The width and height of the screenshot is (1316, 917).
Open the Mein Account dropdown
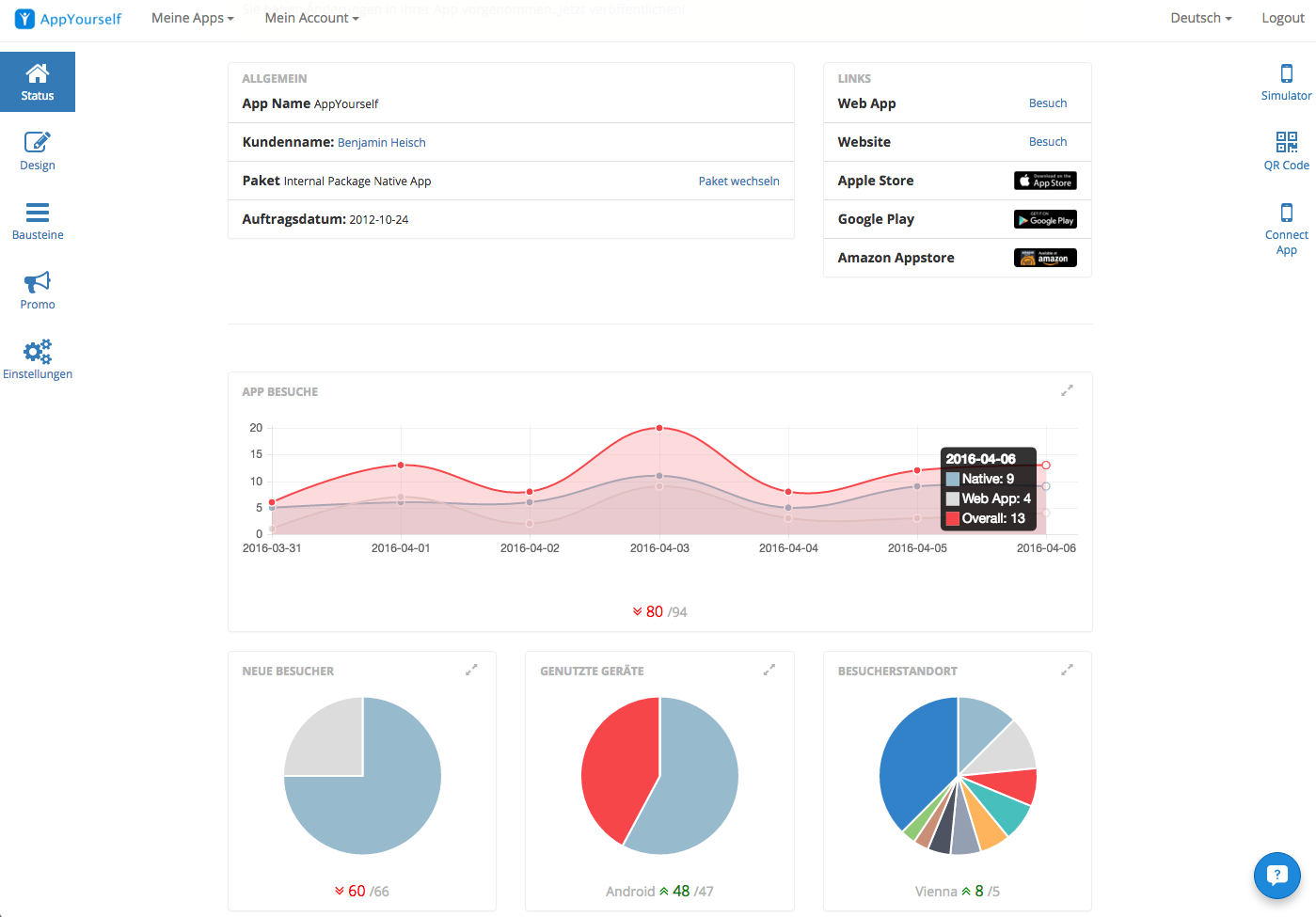(311, 18)
